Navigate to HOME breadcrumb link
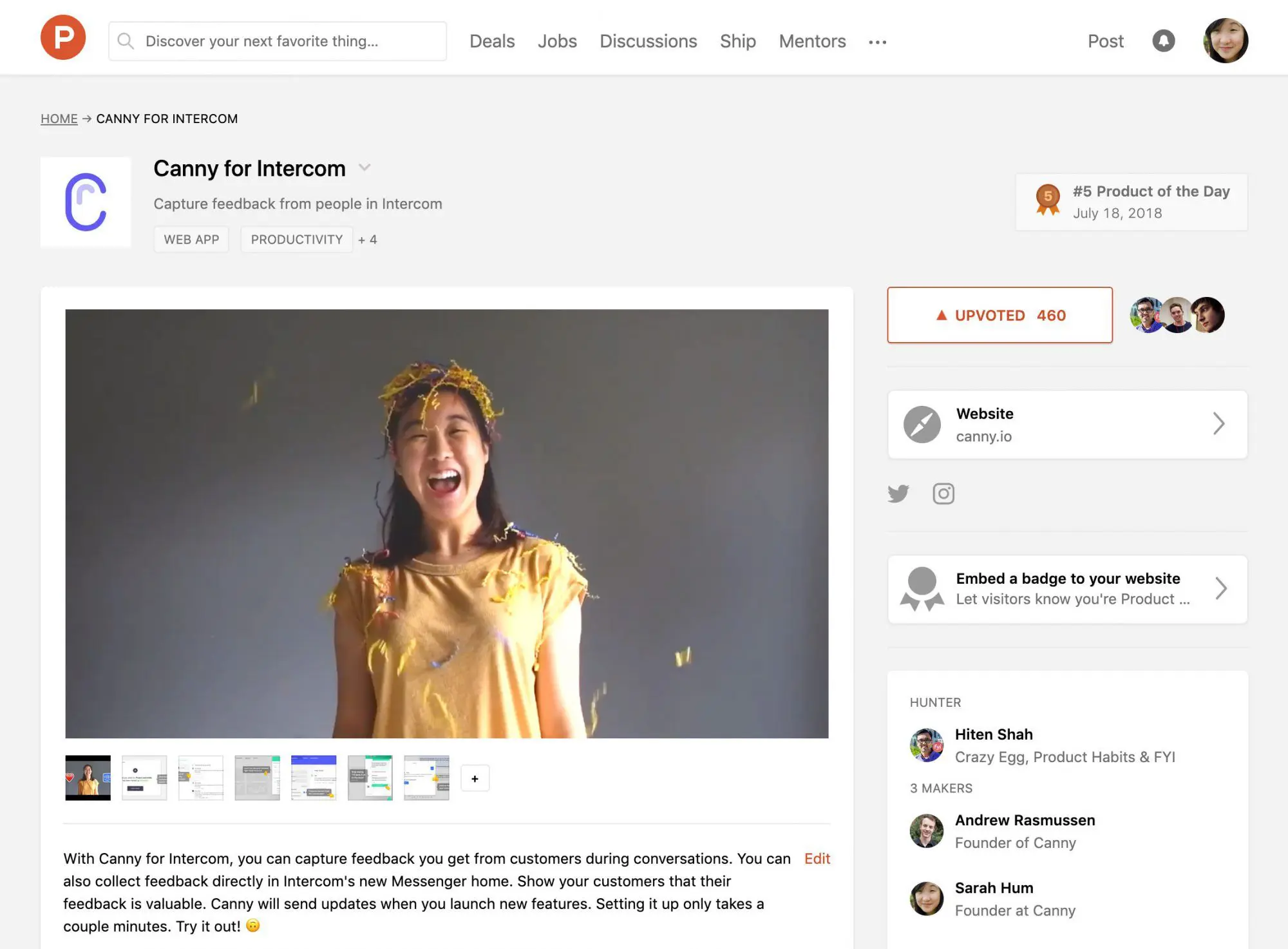This screenshot has width=1288, height=949. click(59, 119)
